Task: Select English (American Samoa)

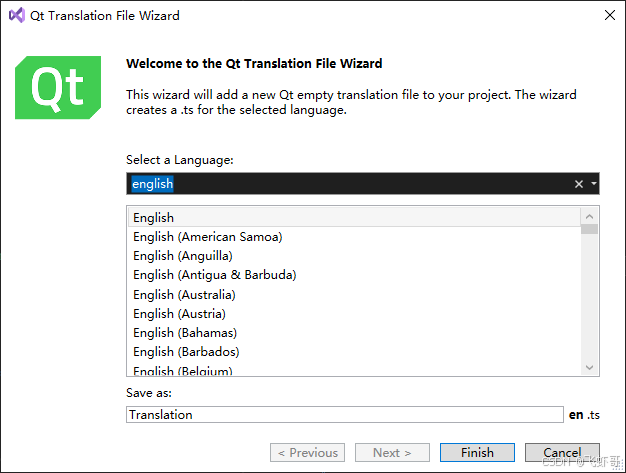Action: [354, 237]
